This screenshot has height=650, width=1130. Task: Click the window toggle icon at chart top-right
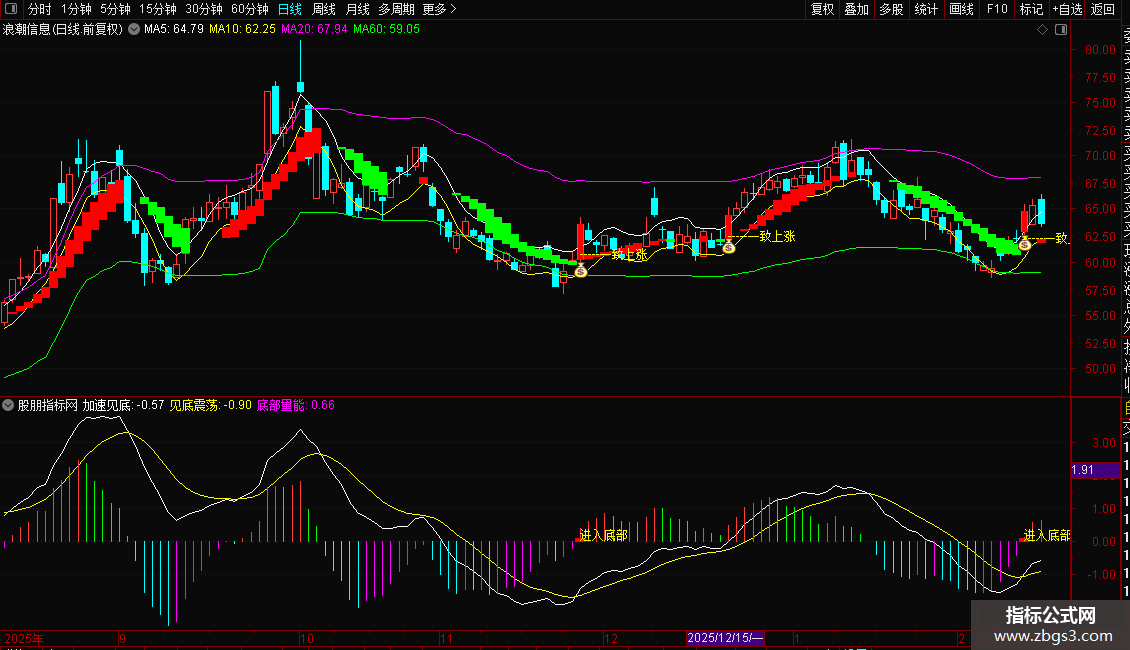tap(1061, 30)
